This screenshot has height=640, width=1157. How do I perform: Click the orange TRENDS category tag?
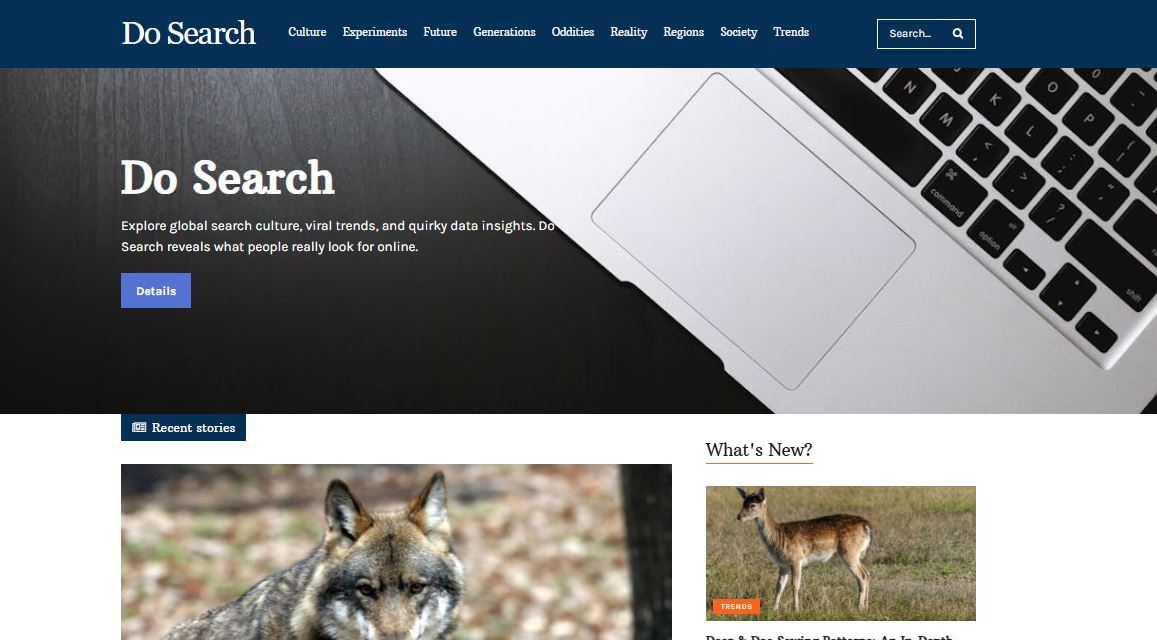(736, 607)
